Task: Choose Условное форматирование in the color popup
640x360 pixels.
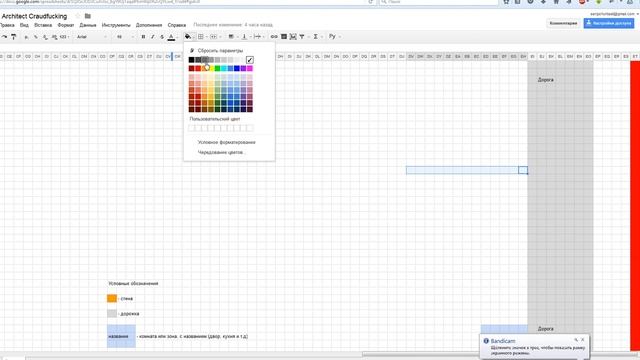Action: pyautogui.click(x=227, y=142)
